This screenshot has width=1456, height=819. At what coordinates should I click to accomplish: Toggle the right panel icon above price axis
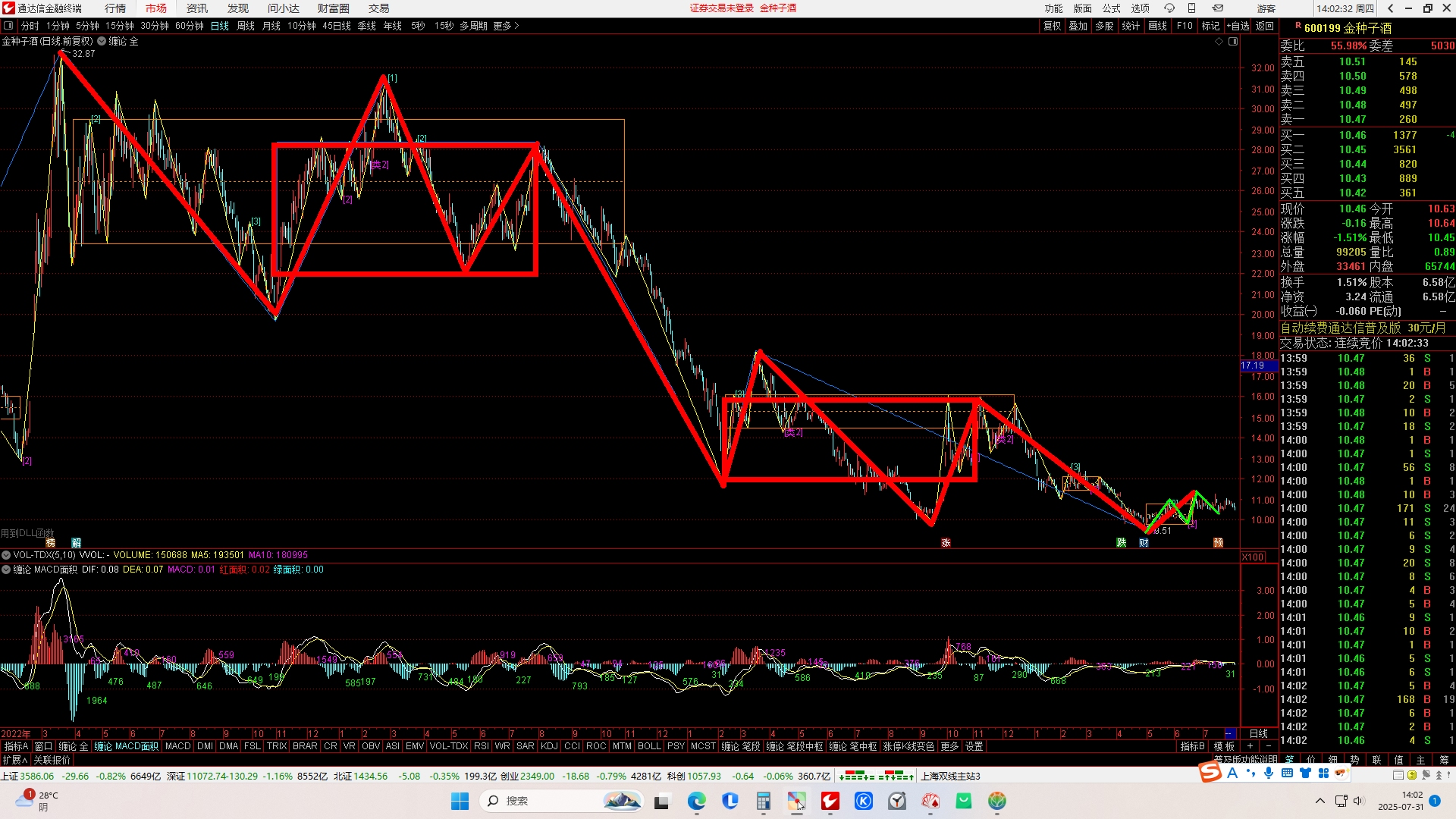[1233, 42]
